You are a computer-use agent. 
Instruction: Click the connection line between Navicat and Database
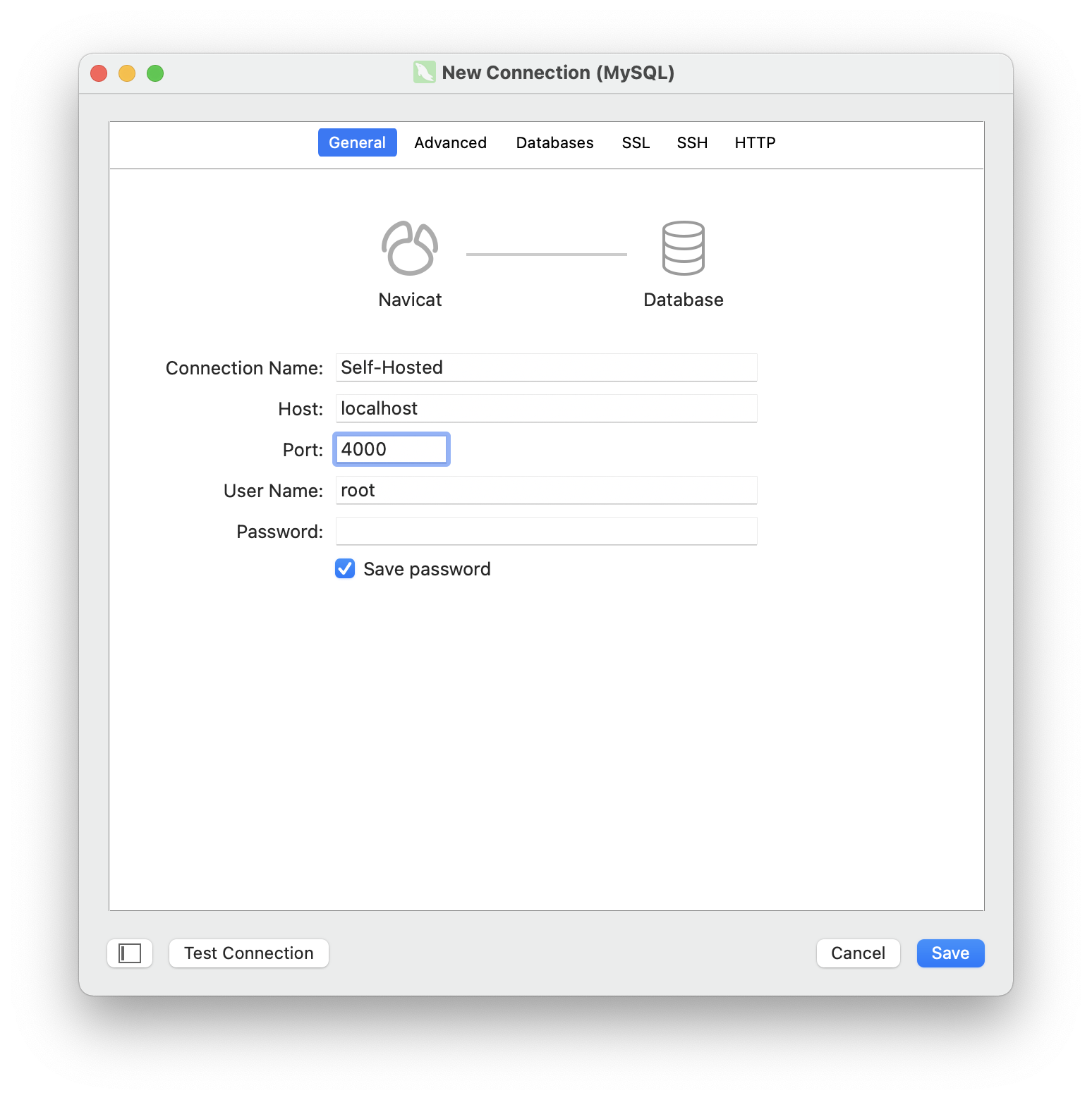546,252
